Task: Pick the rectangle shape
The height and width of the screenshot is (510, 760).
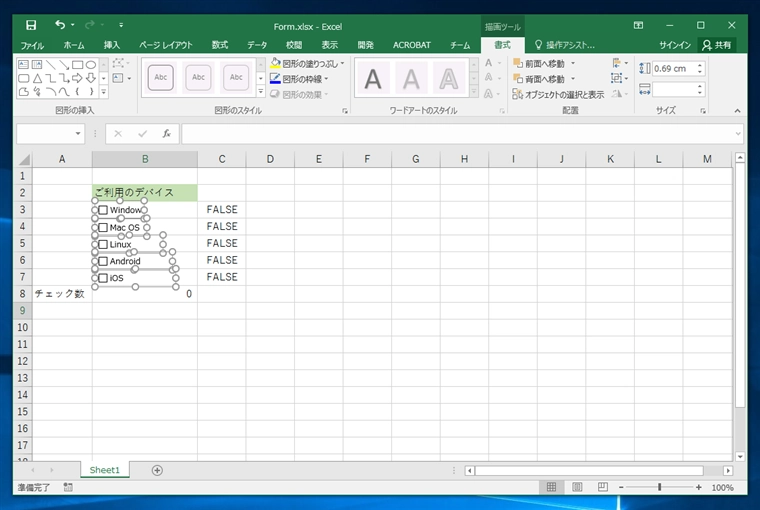Action: (78, 64)
